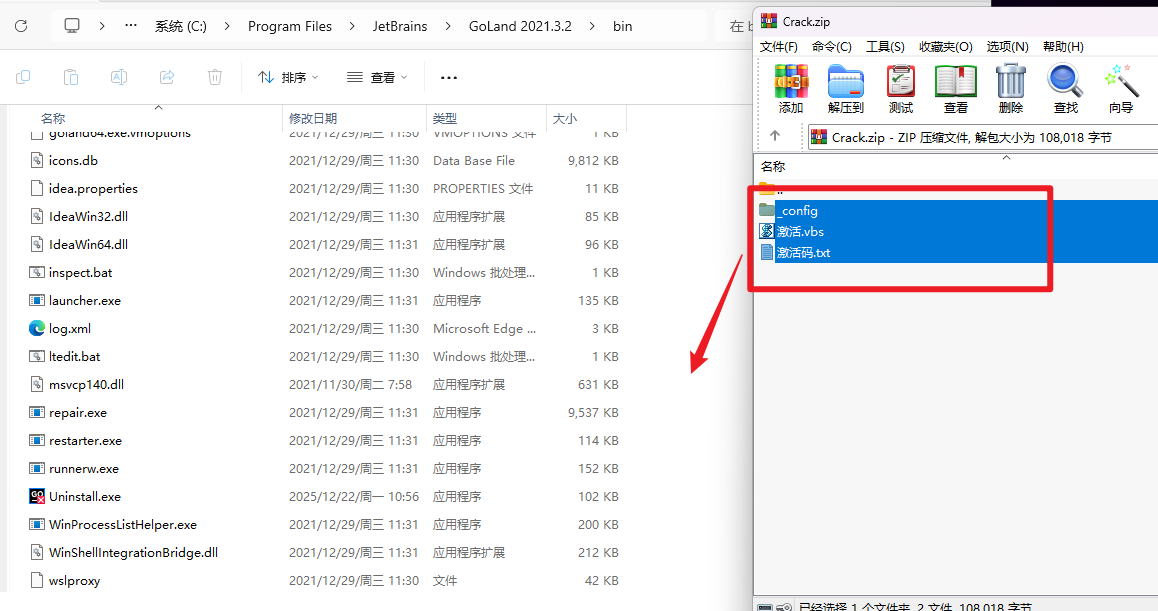Open the 选项(N) menu in WinRAR
This screenshot has width=1158, height=611.
(1007, 47)
